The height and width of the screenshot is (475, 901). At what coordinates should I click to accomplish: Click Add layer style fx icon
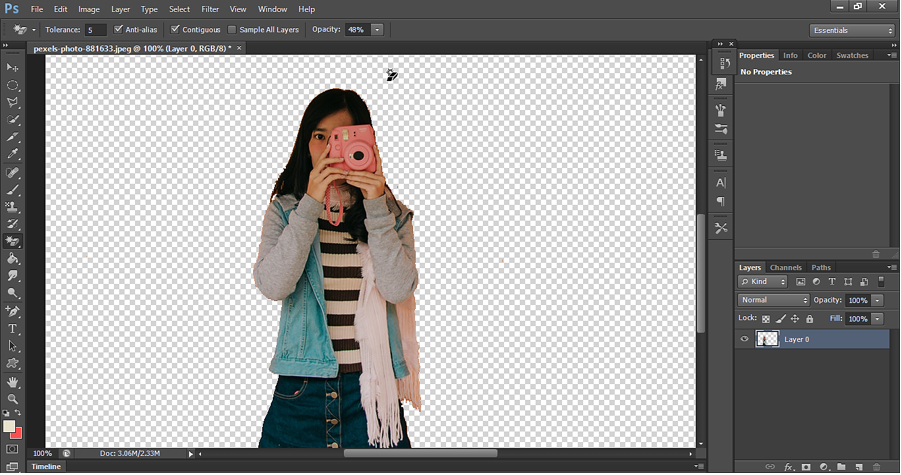[789, 468]
